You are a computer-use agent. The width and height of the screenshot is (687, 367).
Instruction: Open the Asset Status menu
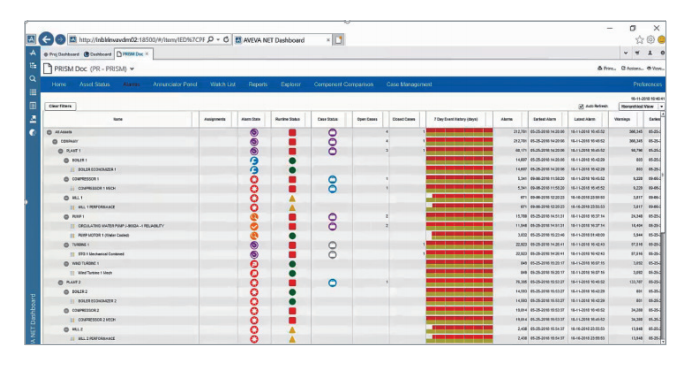pyautogui.click(x=95, y=84)
